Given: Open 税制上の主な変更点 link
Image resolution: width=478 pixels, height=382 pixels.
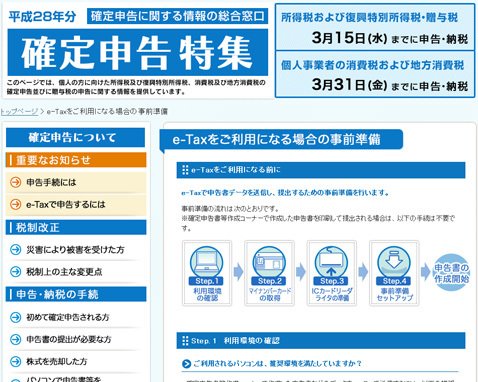Looking at the screenshot, I should point(64,272).
